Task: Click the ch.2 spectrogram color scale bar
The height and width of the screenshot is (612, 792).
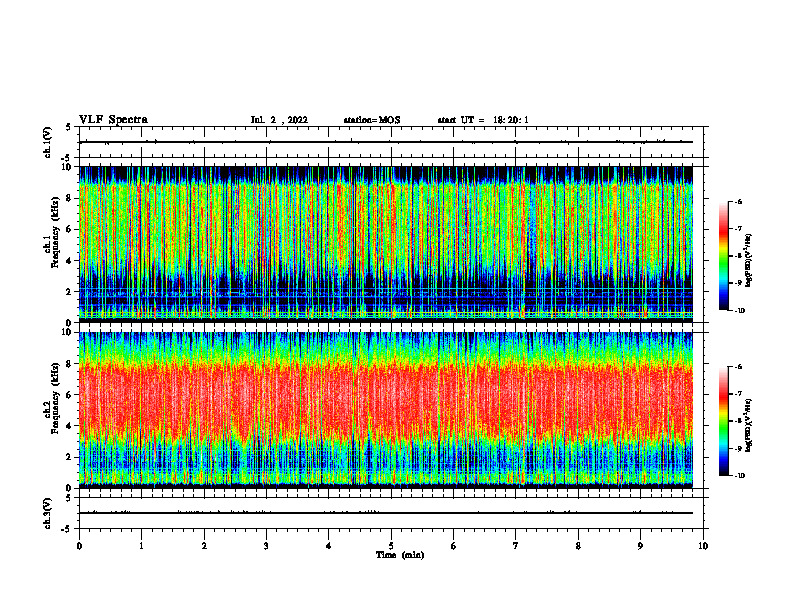Action: [x=723, y=421]
